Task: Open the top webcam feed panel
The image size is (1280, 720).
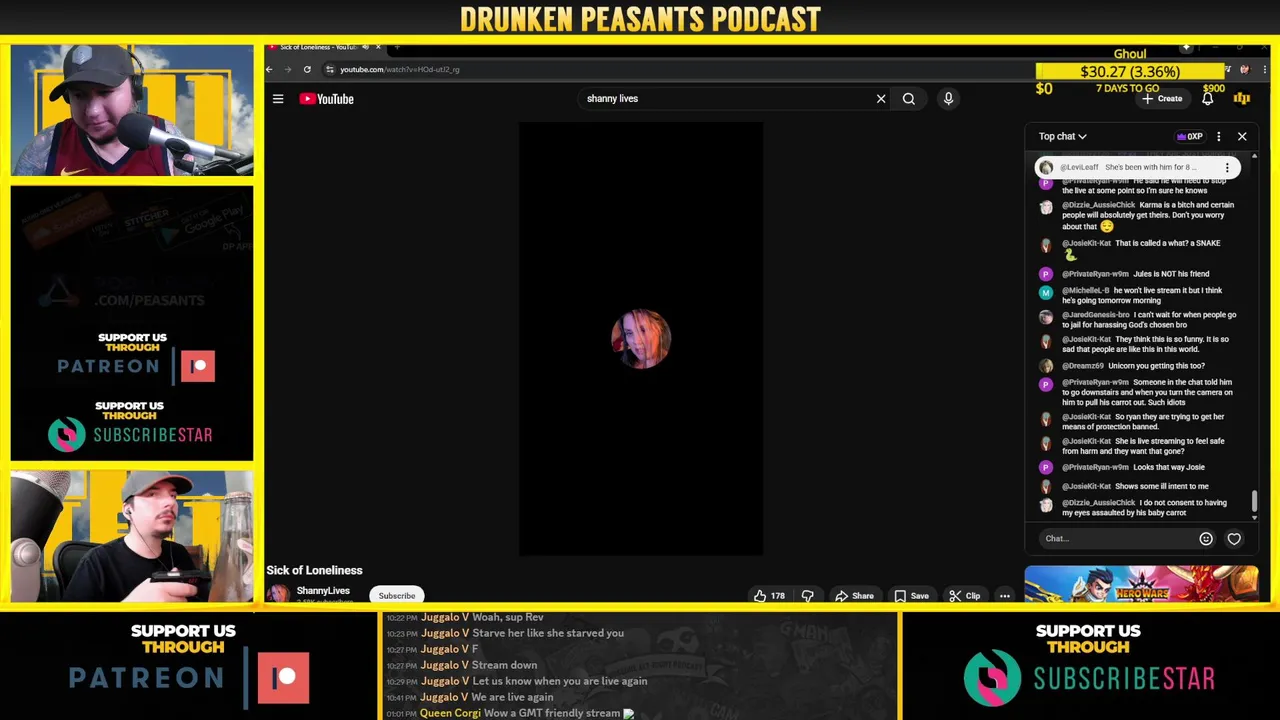Action: (132, 110)
